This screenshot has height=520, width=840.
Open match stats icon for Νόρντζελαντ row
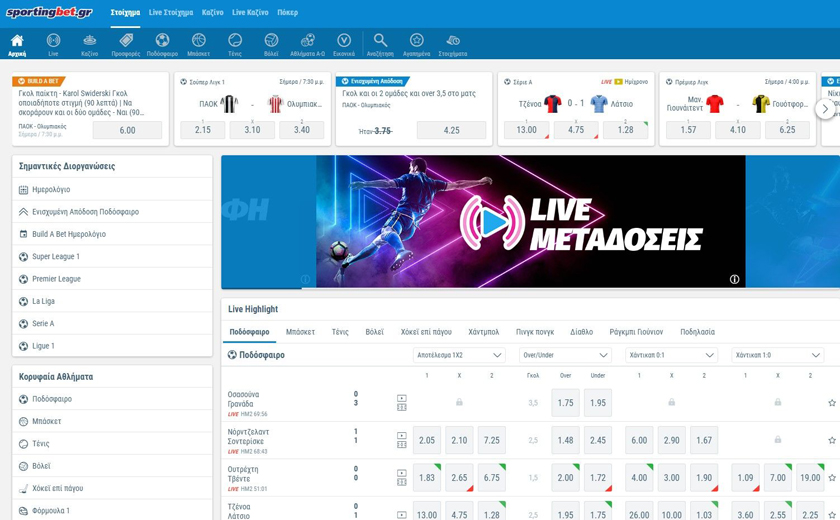pos(402,445)
